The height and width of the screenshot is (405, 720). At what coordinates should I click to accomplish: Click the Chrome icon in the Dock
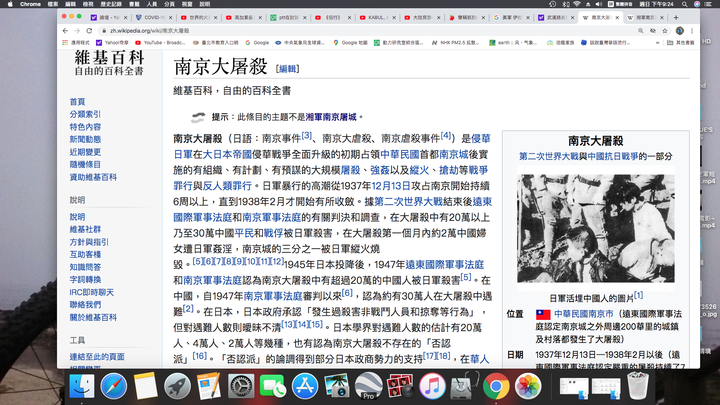[x=496, y=386]
